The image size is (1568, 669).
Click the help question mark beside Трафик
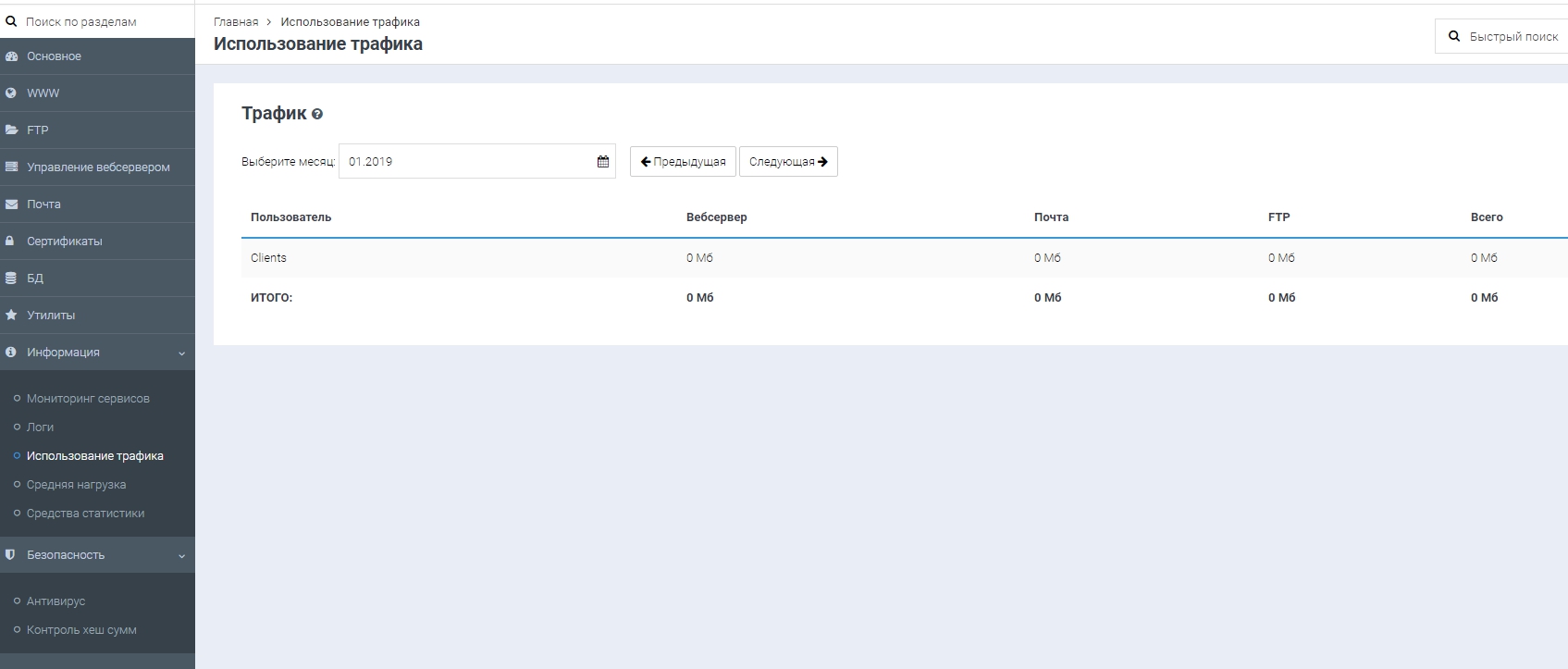pyautogui.click(x=317, y=115)
